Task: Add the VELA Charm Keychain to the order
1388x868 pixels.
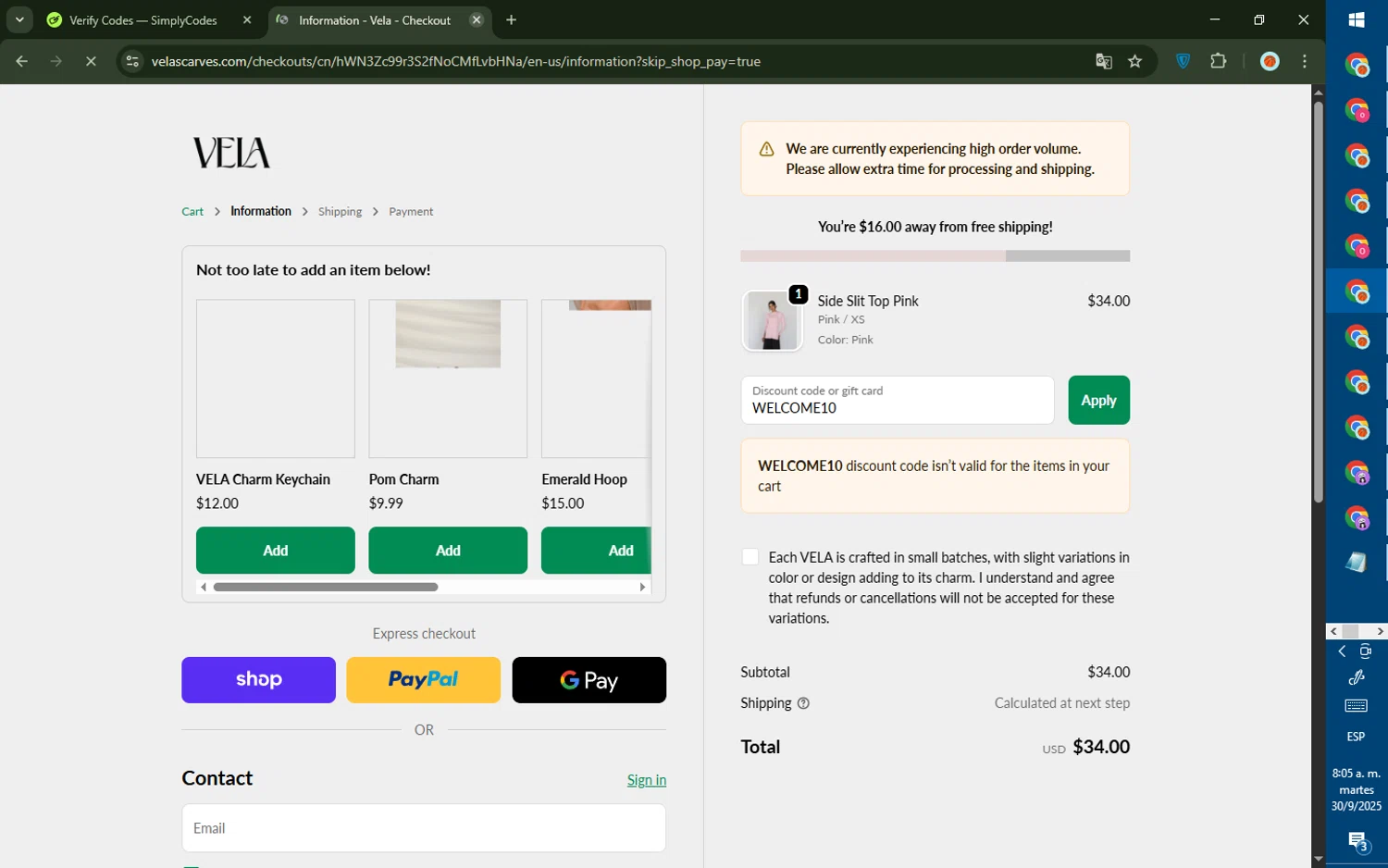Action: point(276,551)
